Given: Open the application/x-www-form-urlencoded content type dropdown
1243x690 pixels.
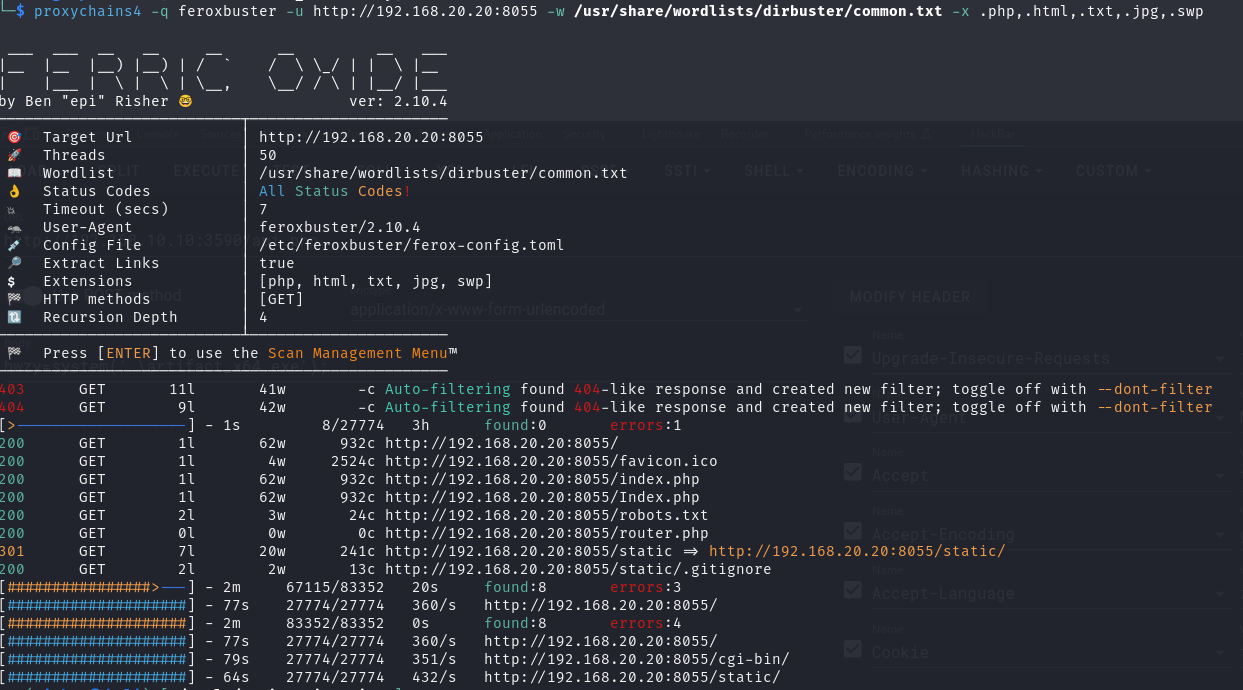Looking at the screenshot, I should pyautogui.click(x=577, y=310).
